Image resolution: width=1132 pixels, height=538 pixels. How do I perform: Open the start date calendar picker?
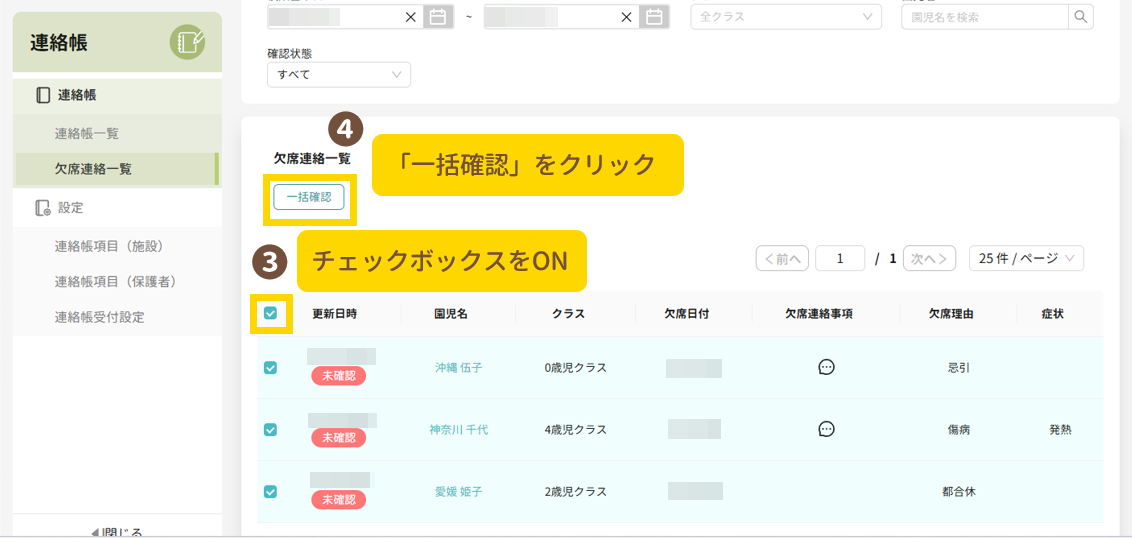click(x=437, y=16)
